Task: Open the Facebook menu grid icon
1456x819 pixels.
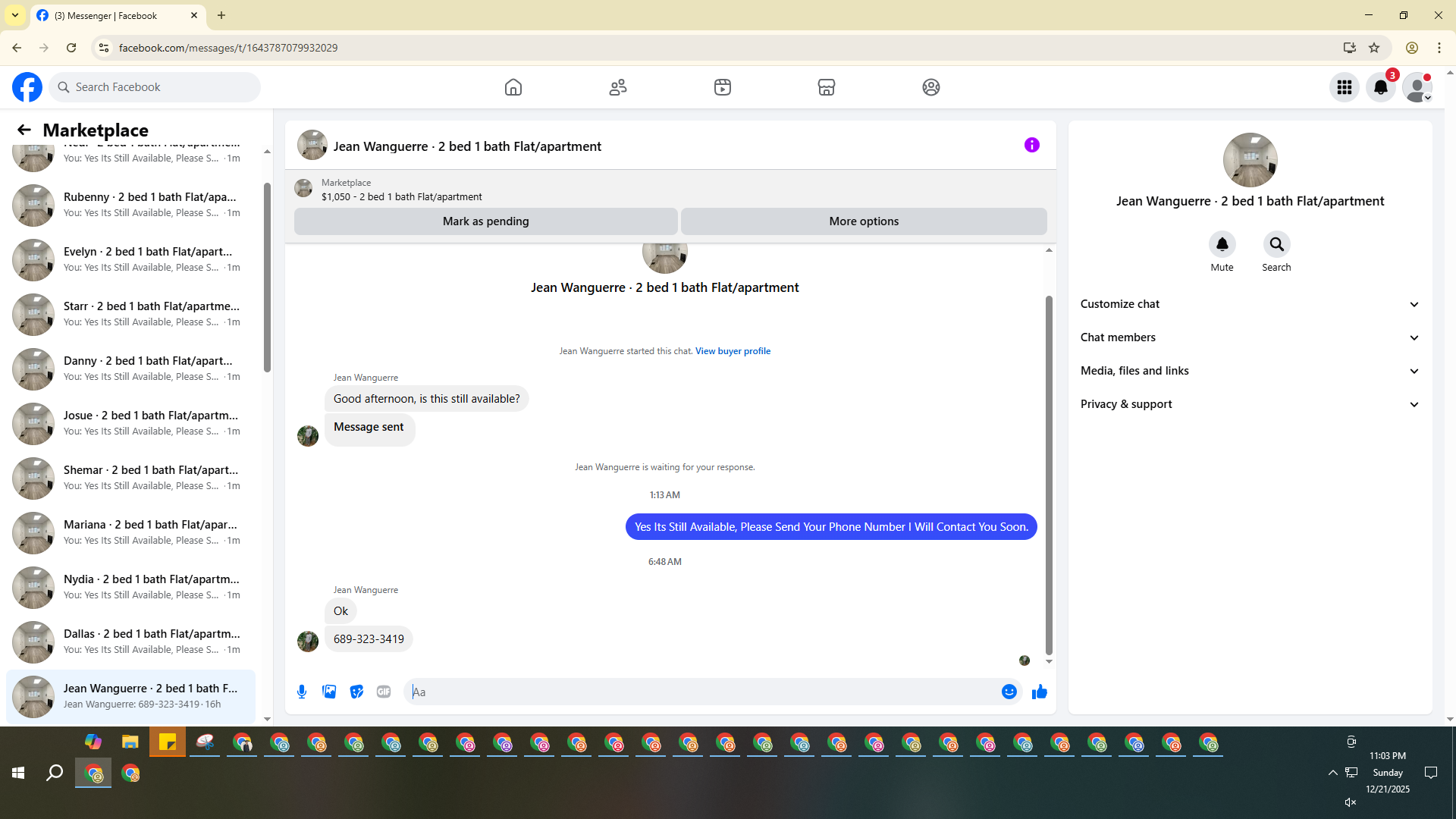Action: (1345, 87)
